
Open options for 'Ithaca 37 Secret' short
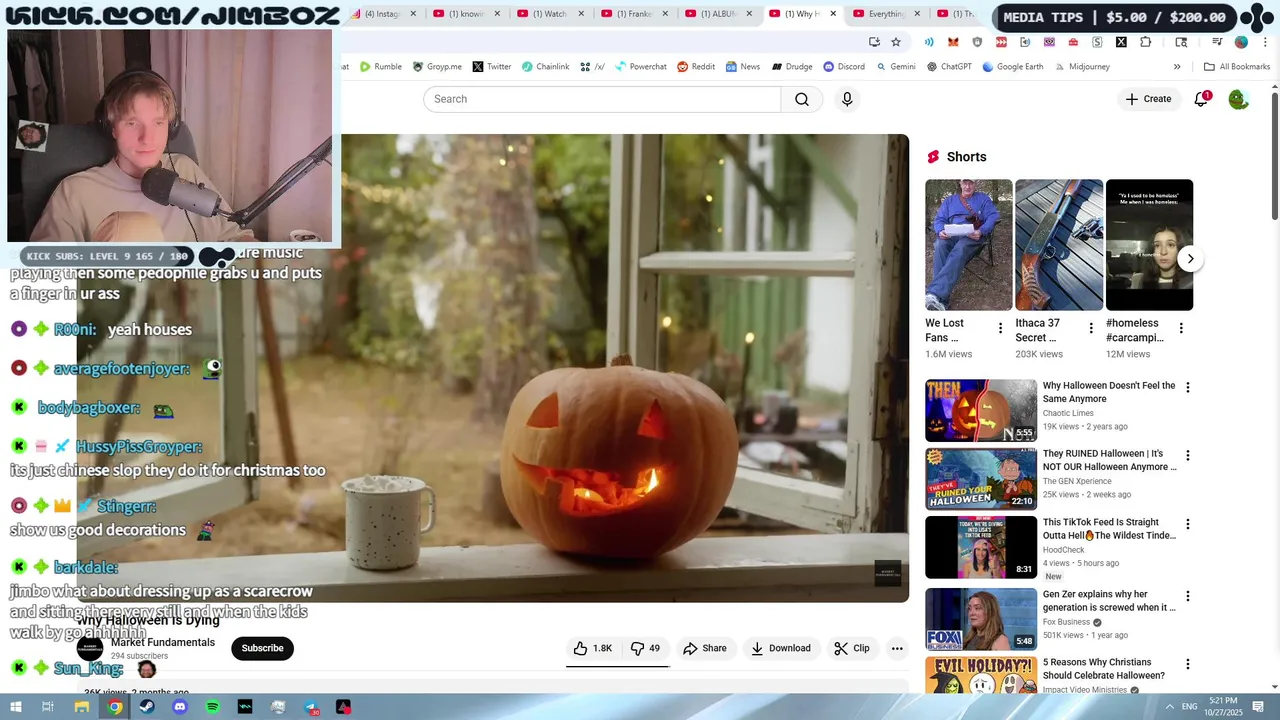1091,329
